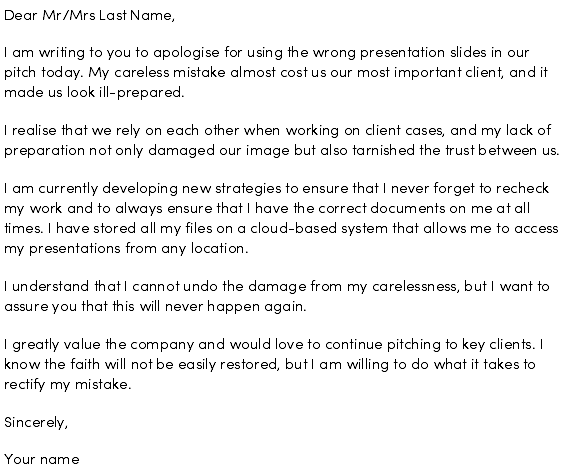
Task: Click the words 'I understand' starting the fourth paragraph
Action: click(47, 287)
